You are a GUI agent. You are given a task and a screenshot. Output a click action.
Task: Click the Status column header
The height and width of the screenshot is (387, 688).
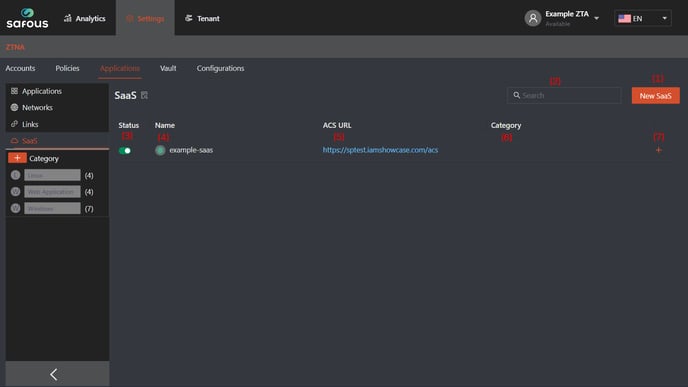click(129, 125)
